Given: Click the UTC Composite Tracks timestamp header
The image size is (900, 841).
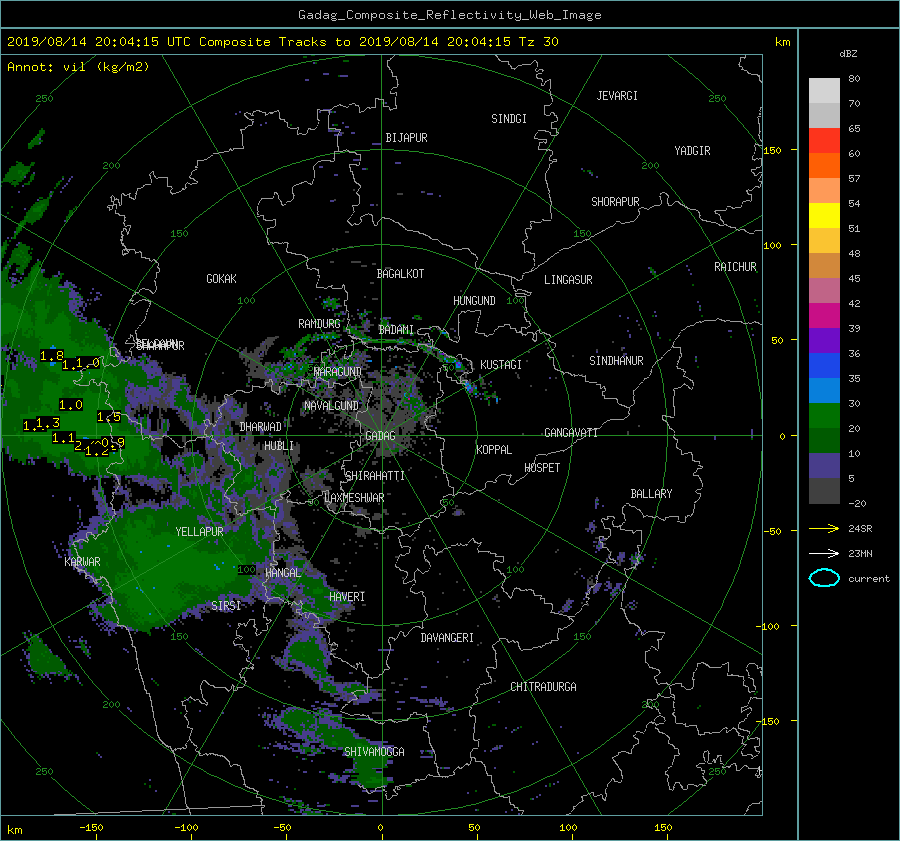Looking at the screenshot, I should [282, 42].
